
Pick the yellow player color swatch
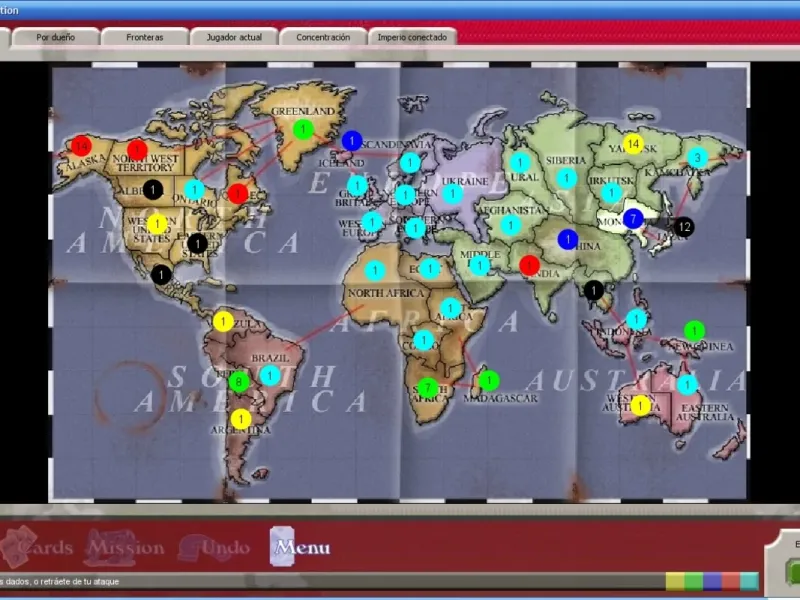(674, 582)
